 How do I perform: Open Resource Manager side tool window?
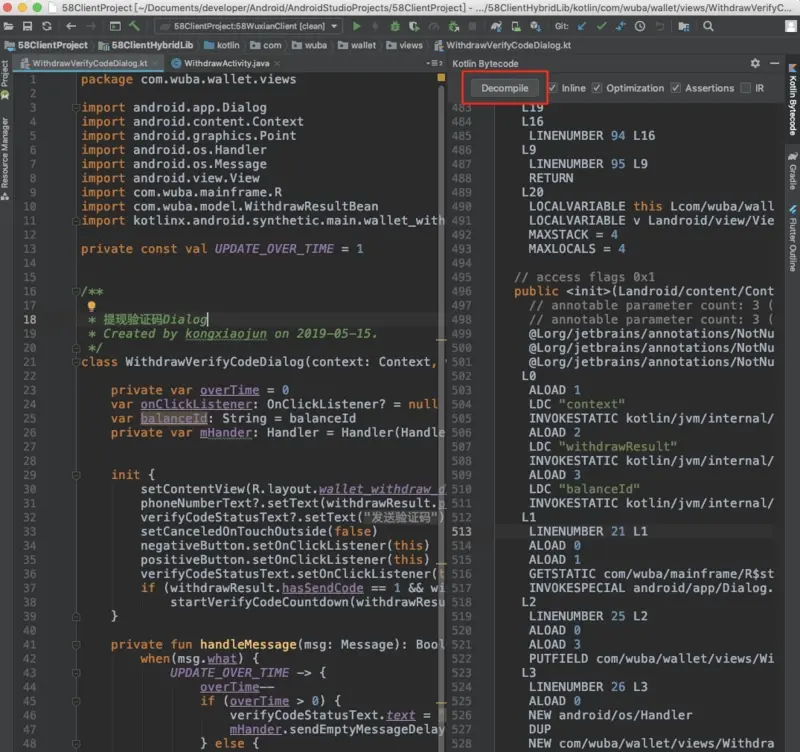point(5,159)
